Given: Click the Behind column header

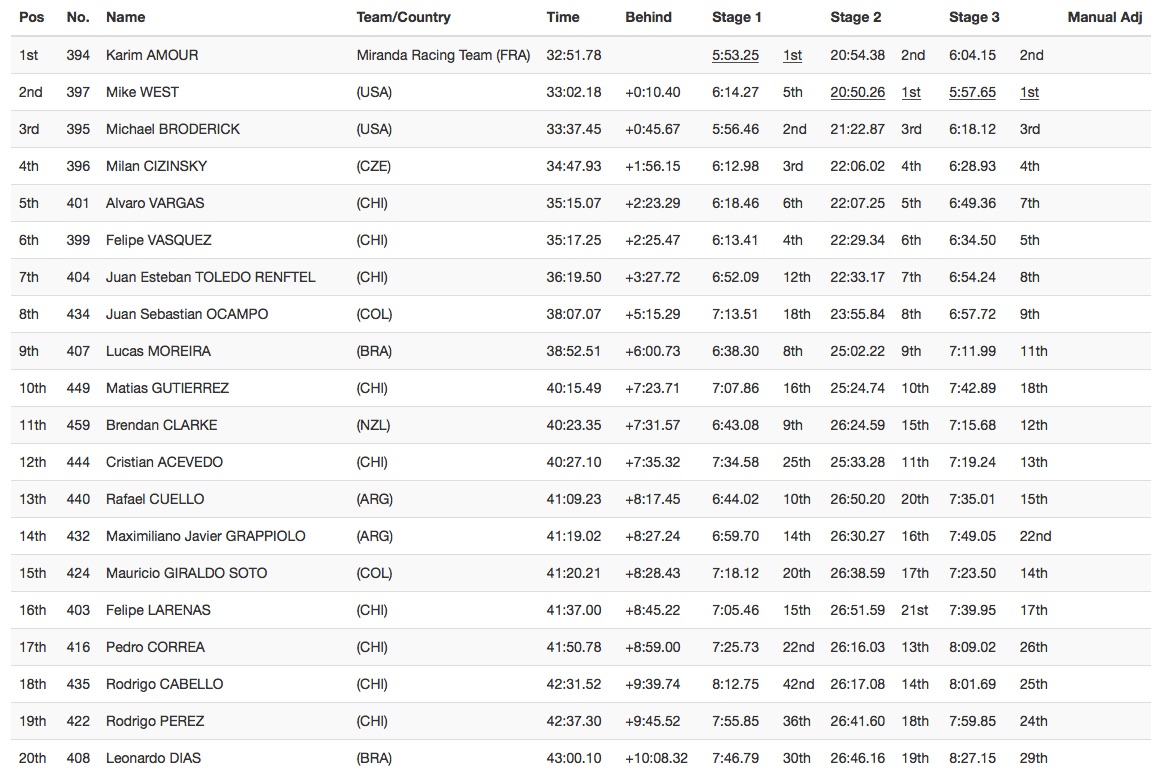Looking at the screenshot, I should coord(648,17).
